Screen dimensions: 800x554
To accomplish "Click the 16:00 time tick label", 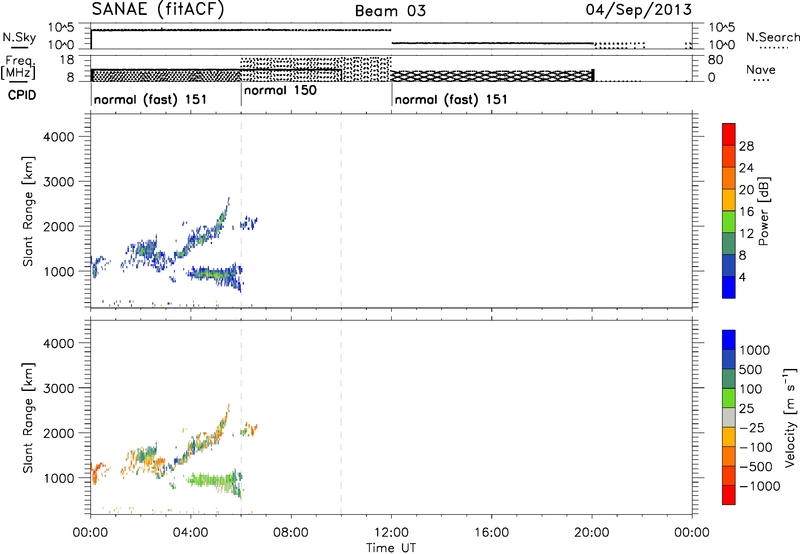I will click(x=491, y=533).
